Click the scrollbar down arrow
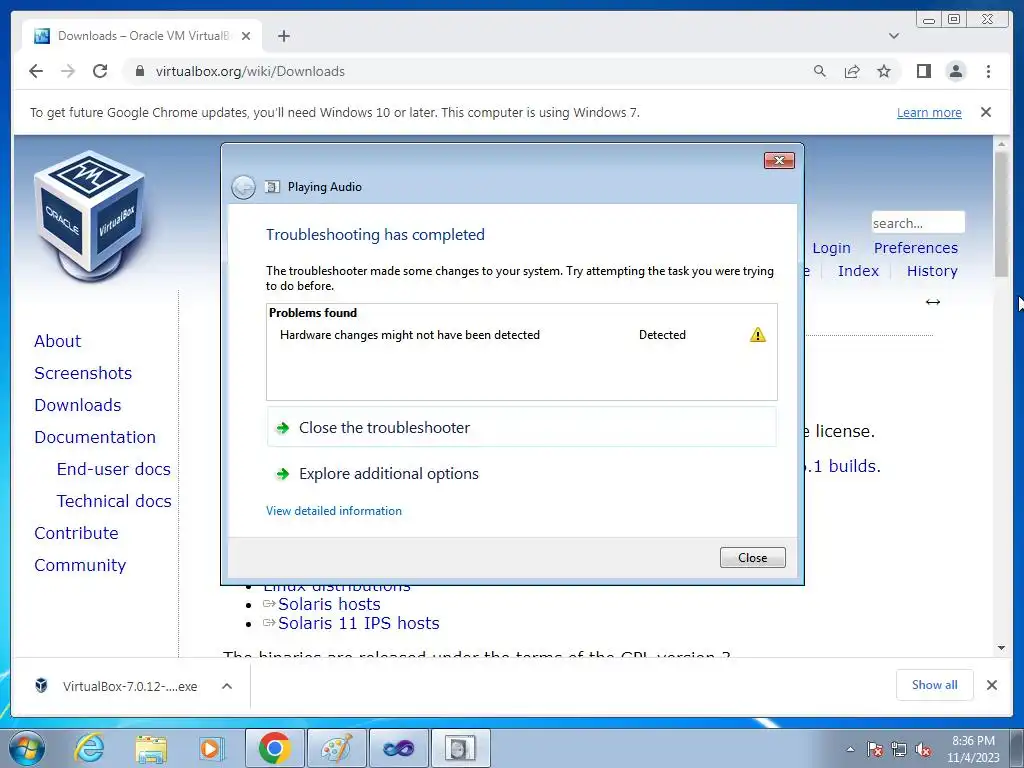 [1002, 648]
